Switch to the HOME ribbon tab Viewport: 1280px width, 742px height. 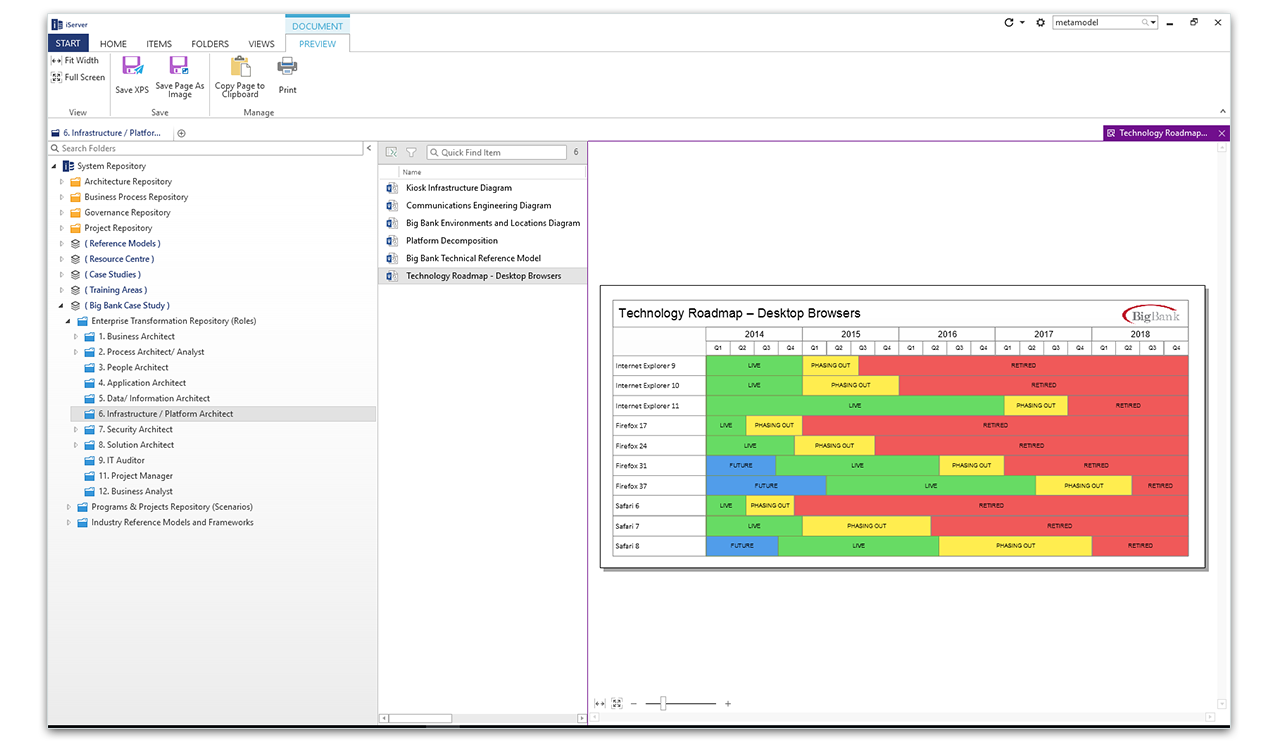pyautogui.click(x=113, y=44)
